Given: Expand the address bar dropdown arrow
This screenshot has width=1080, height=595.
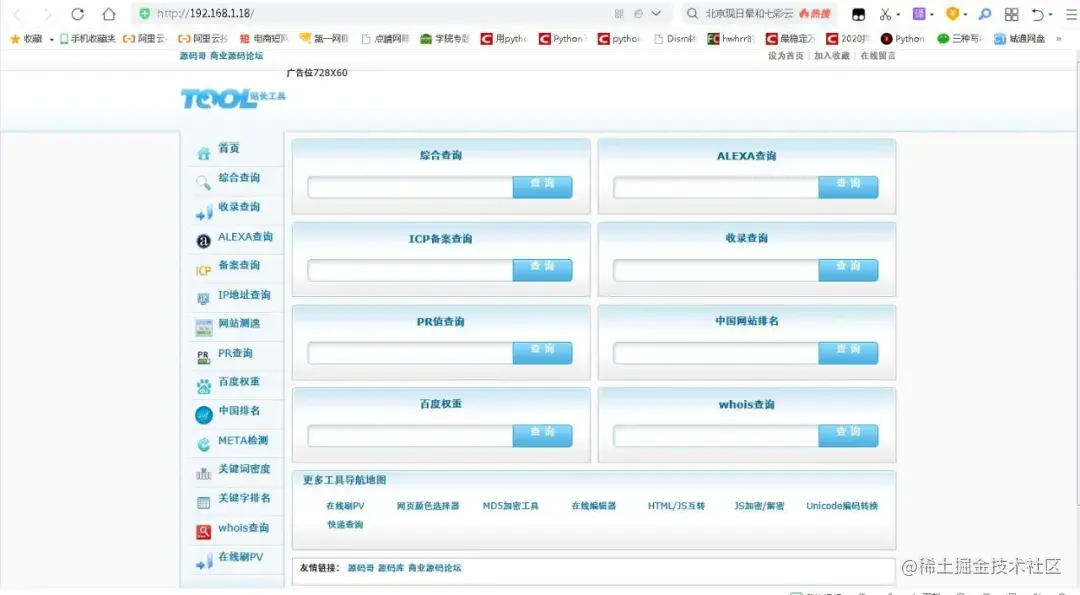Looking at the screenshot, I should tap(654, 14).
